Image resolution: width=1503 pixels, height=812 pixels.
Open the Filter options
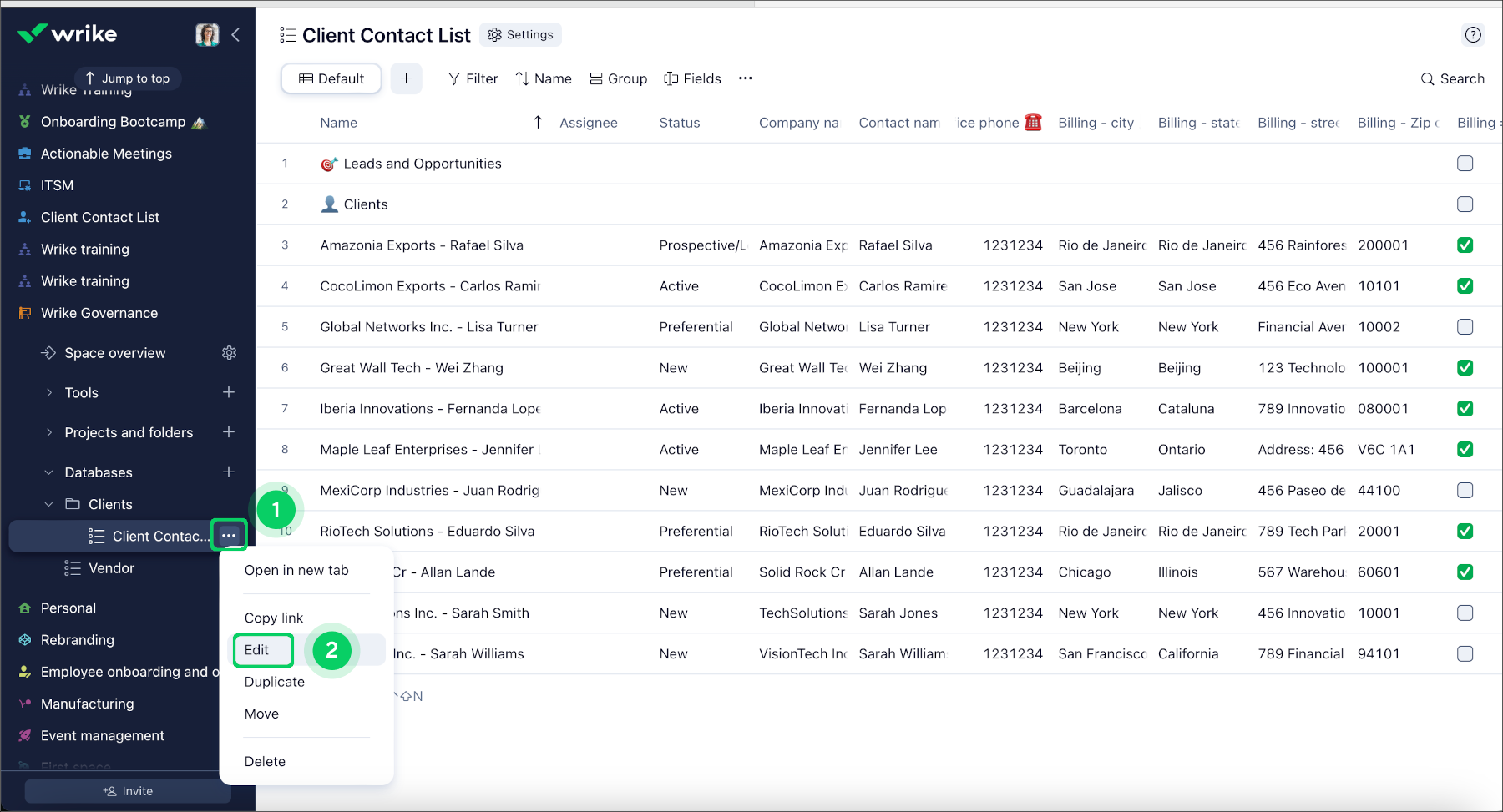coord(473,78)
